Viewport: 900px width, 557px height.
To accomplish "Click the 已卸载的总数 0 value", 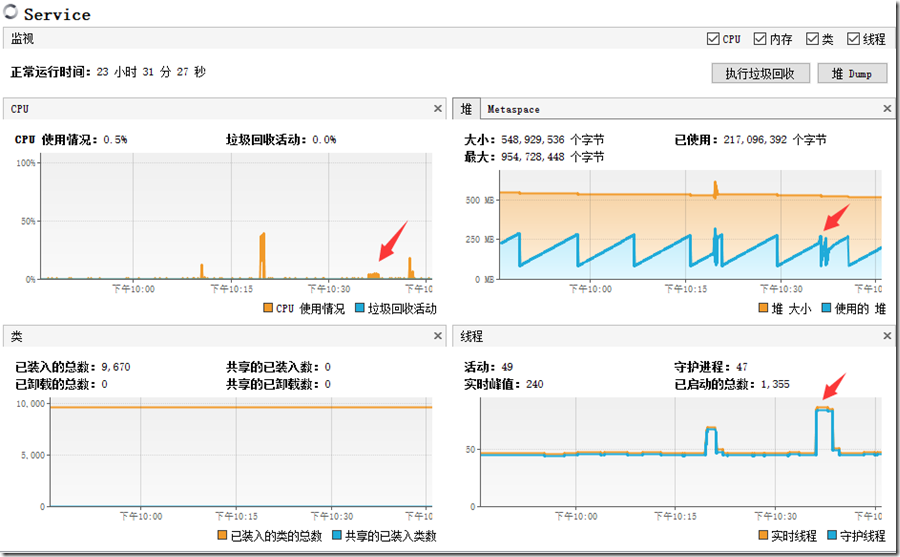I will (x=104, y=384).
